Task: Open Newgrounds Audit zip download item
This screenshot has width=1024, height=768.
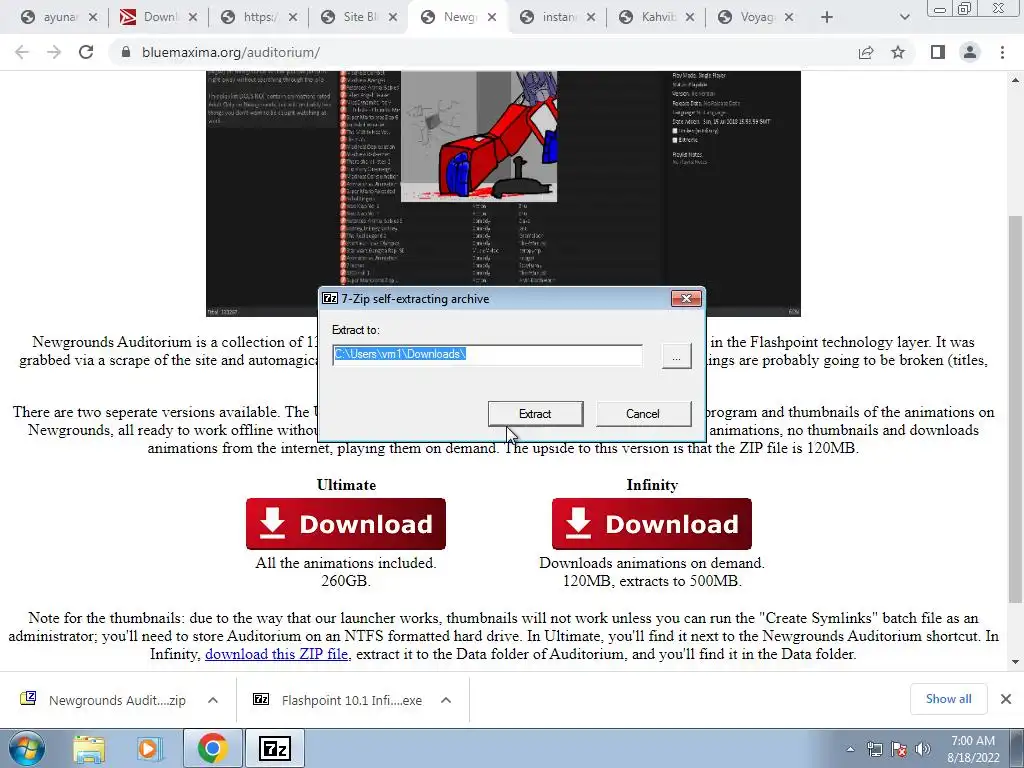Action: [103, 700]
